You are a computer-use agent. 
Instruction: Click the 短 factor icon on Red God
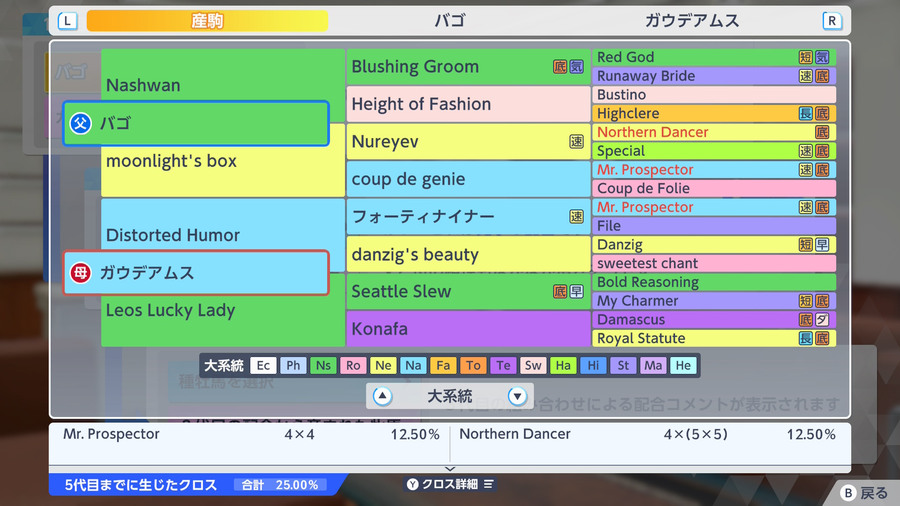coord(806,57)
